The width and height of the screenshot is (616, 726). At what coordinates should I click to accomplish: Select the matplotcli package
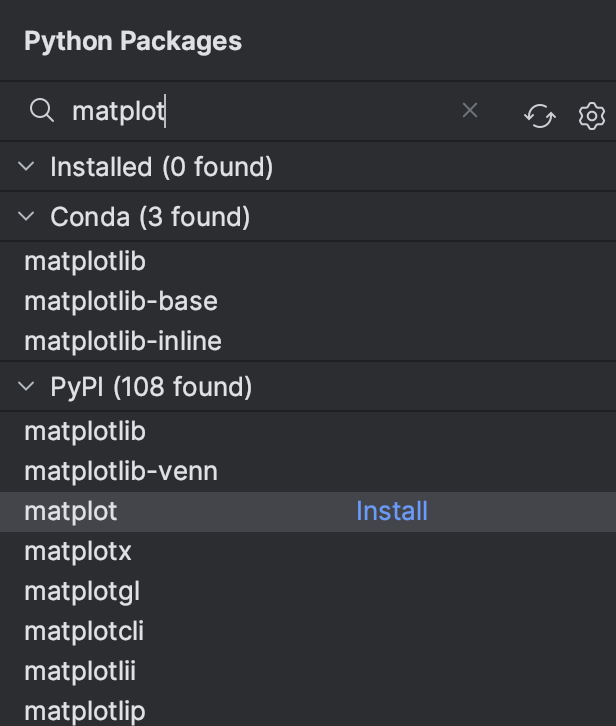click(x=84, y=631)
